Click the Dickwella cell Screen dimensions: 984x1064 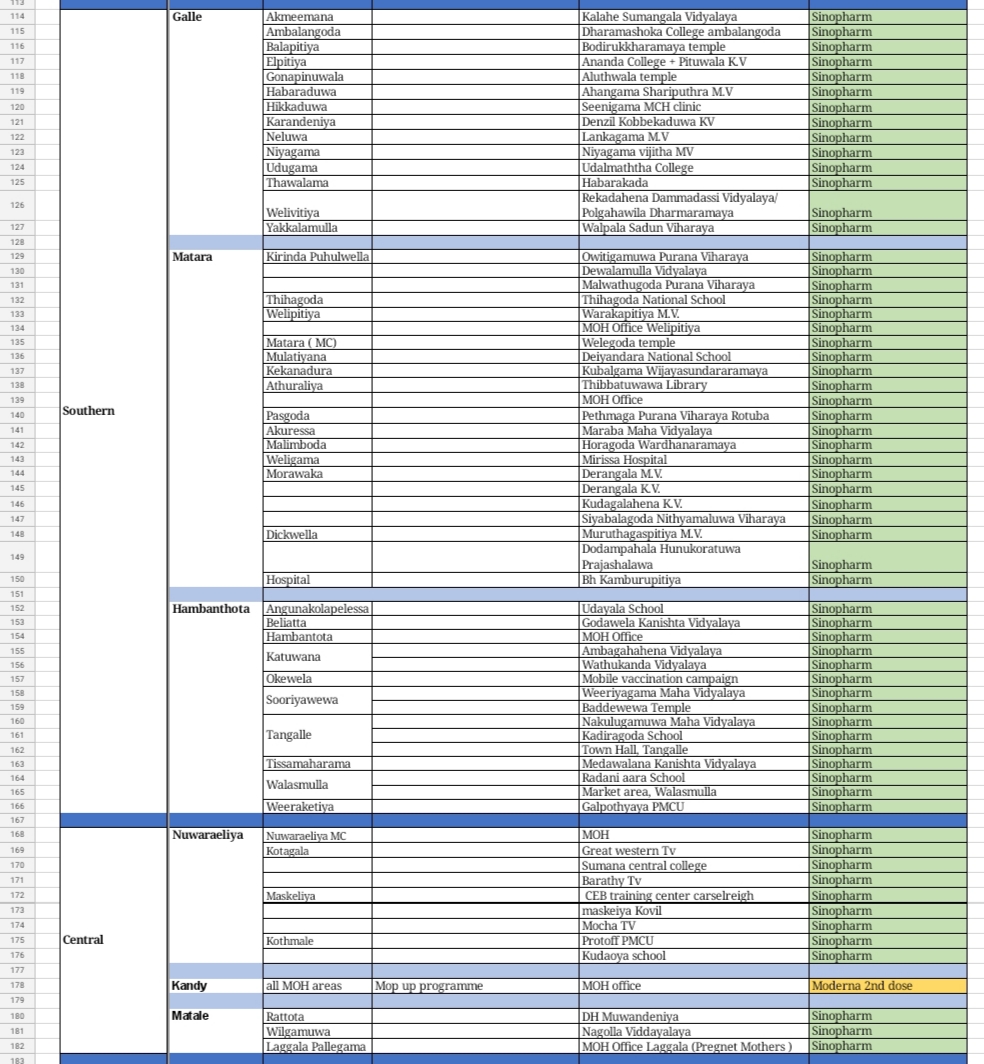[317, 535]
